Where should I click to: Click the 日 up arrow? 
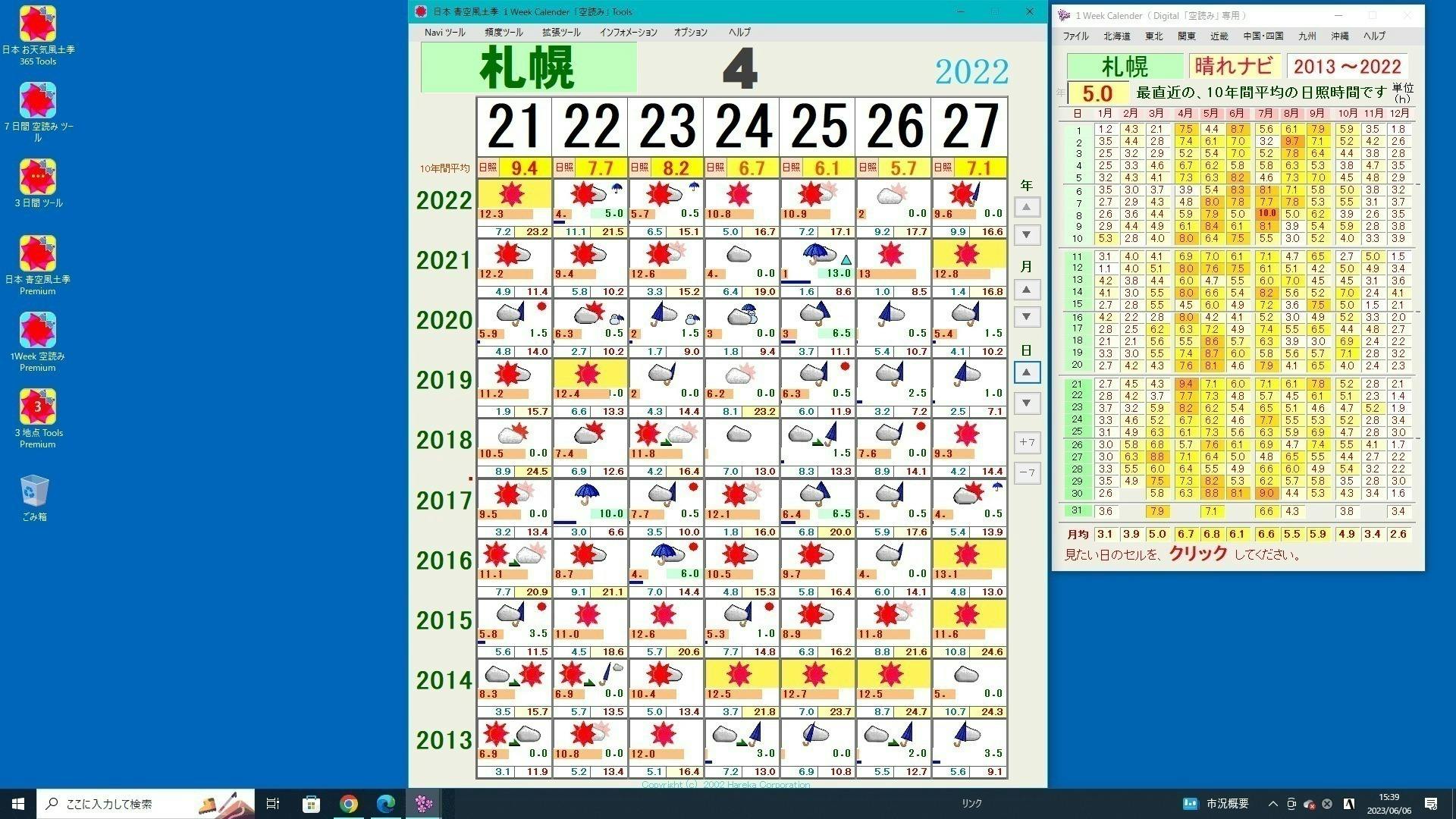1027,372
